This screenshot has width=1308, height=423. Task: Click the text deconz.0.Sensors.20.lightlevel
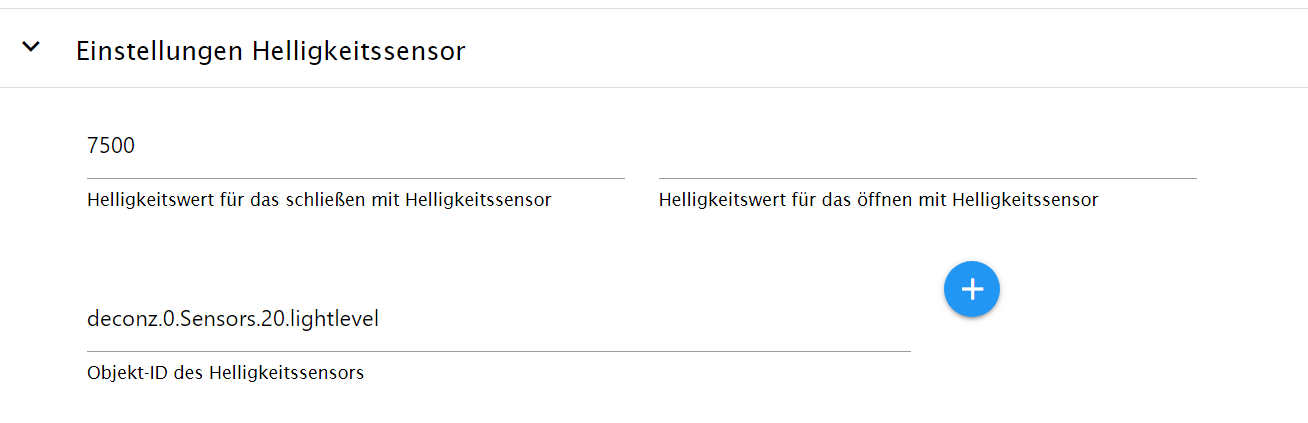click(x=233, y=319)
